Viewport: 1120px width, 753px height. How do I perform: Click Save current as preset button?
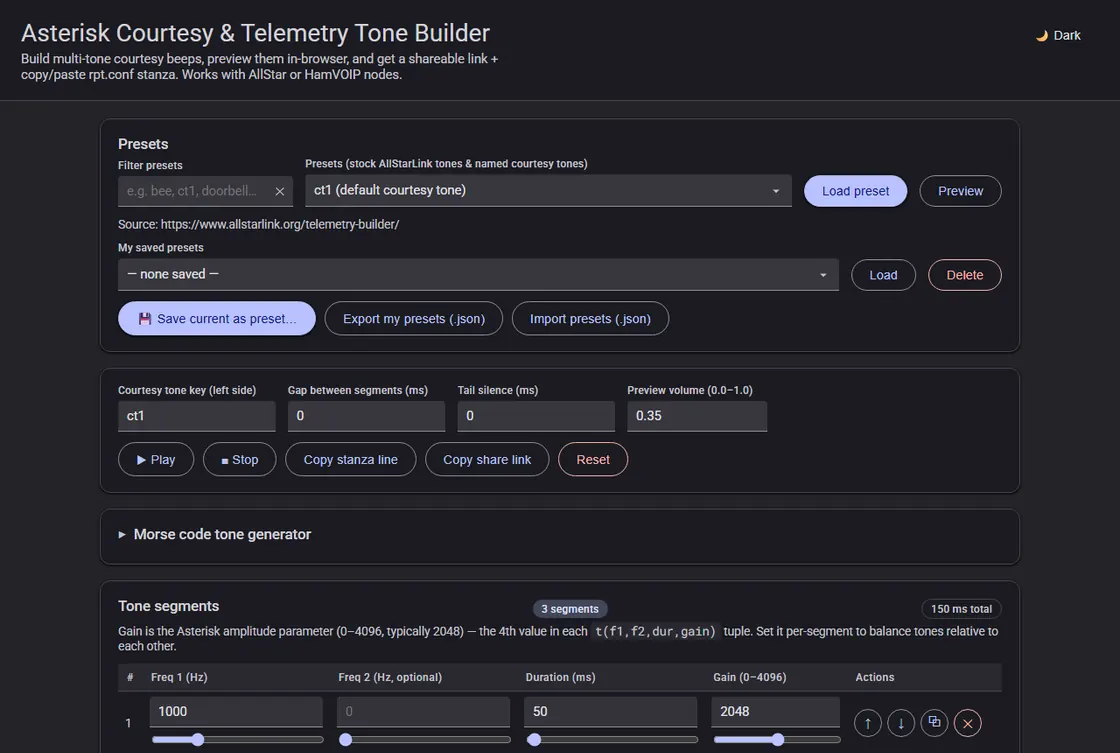216,319
